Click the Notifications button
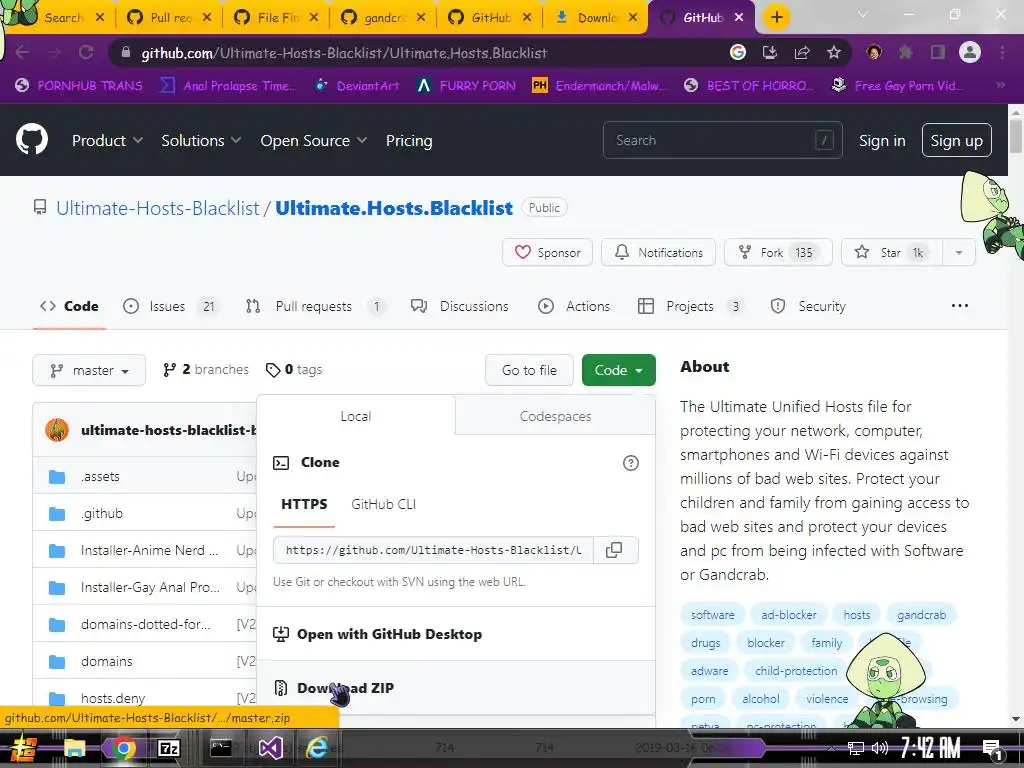 pos(658,252)
